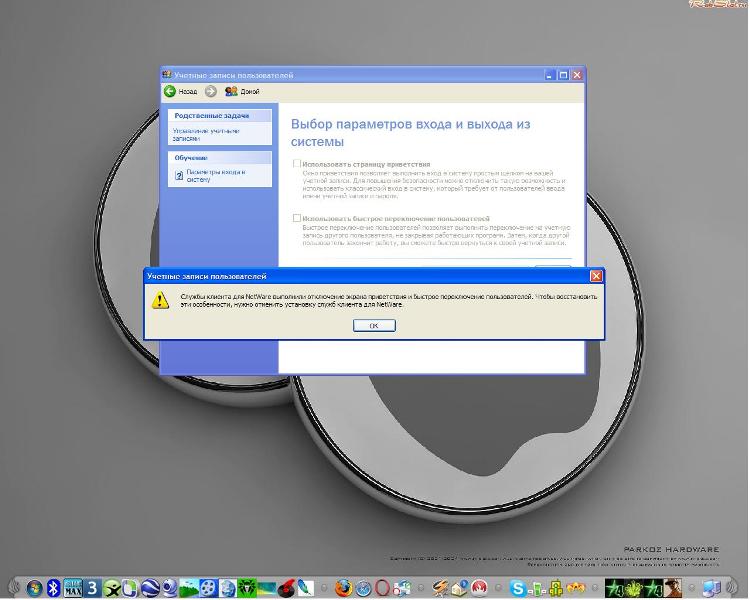Open My Computer icon in dock
Image resolution: width=750 pixels, height=600 pixels.
pyautogui.click(x=712, y=588)
